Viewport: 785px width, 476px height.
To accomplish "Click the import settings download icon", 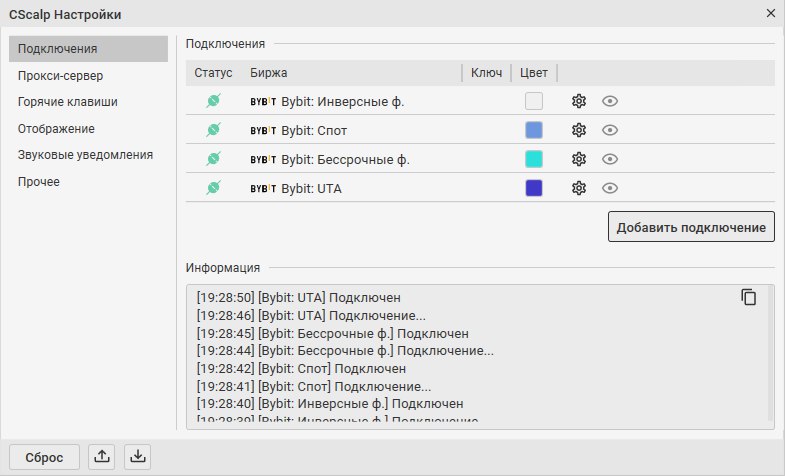I will click(x=138, y=456).
